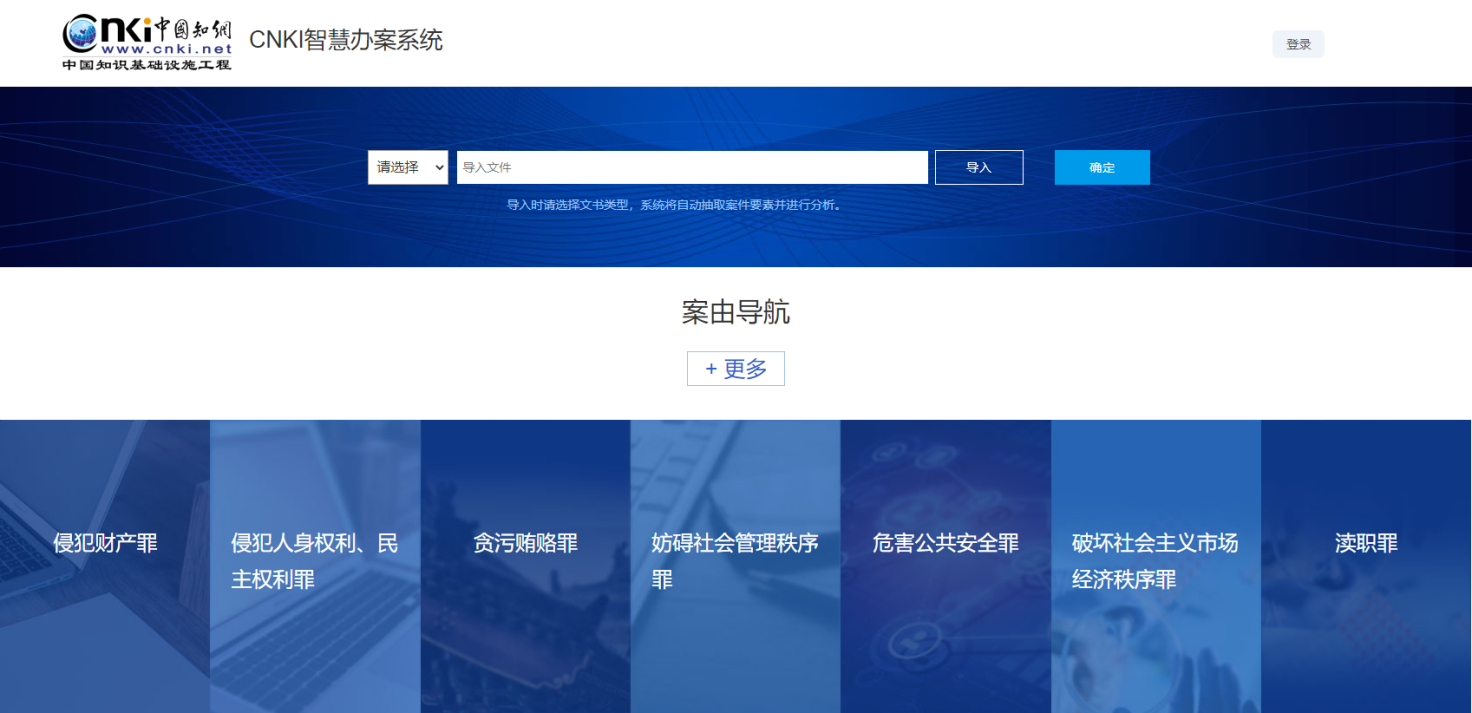Click the www.cnki.net text in logo
This screenshot has width=1472, height=713.
tap(166, 48)
